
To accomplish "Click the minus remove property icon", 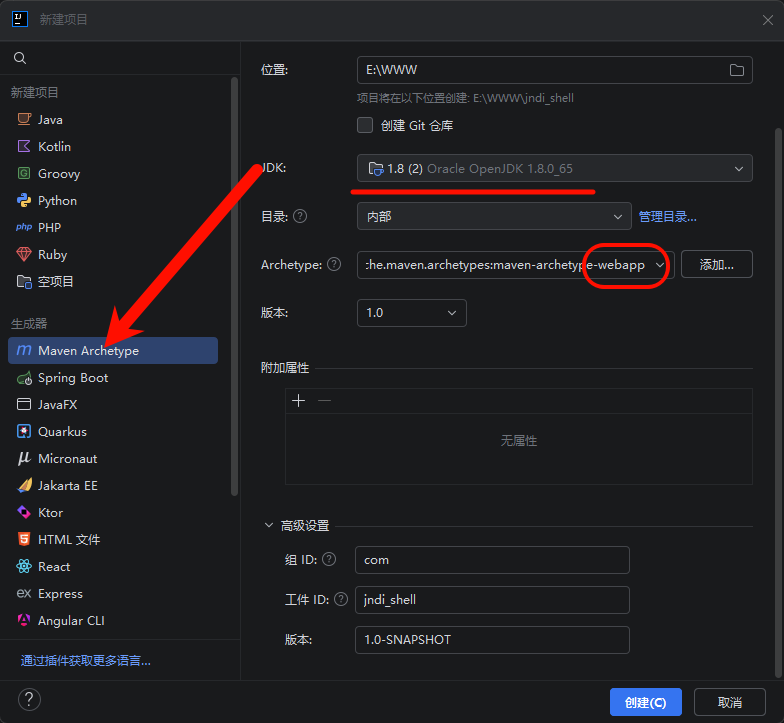I will [x=324, y=400].
